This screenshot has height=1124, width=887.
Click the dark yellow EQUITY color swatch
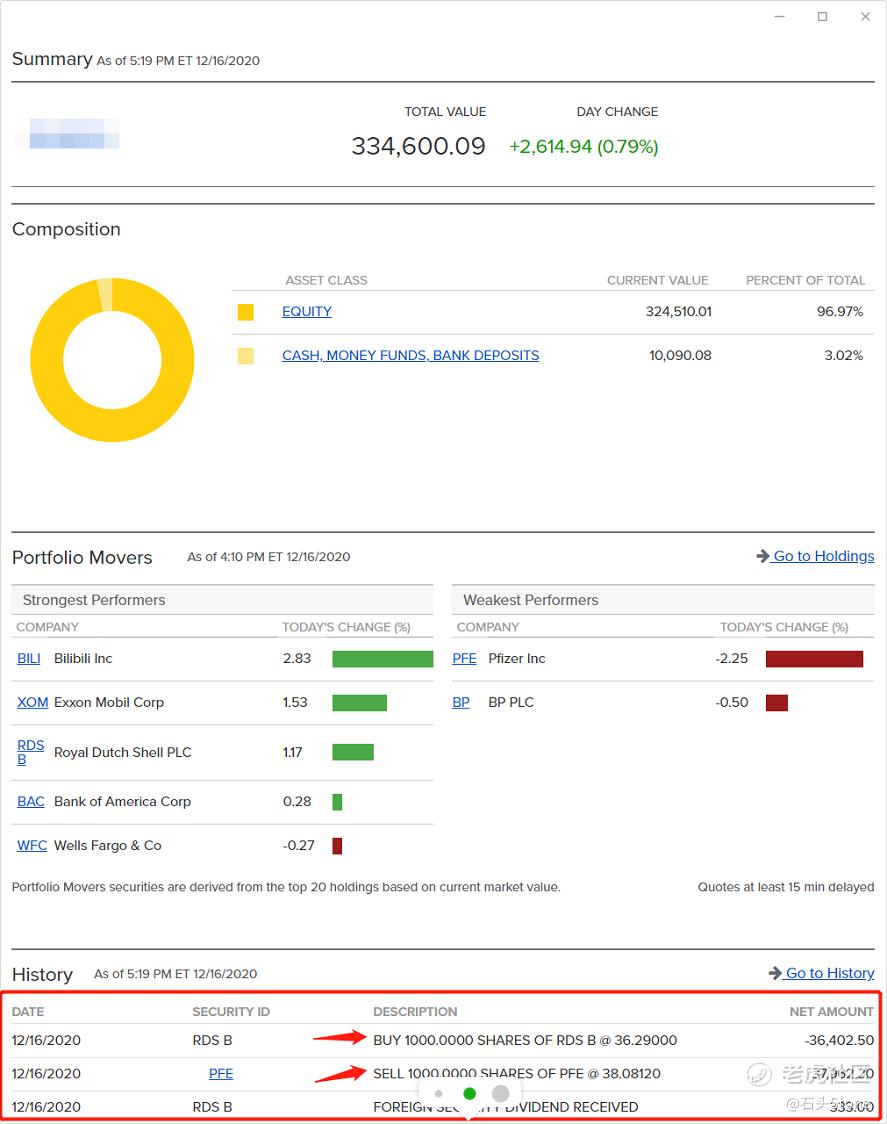[x=245, y=313]
